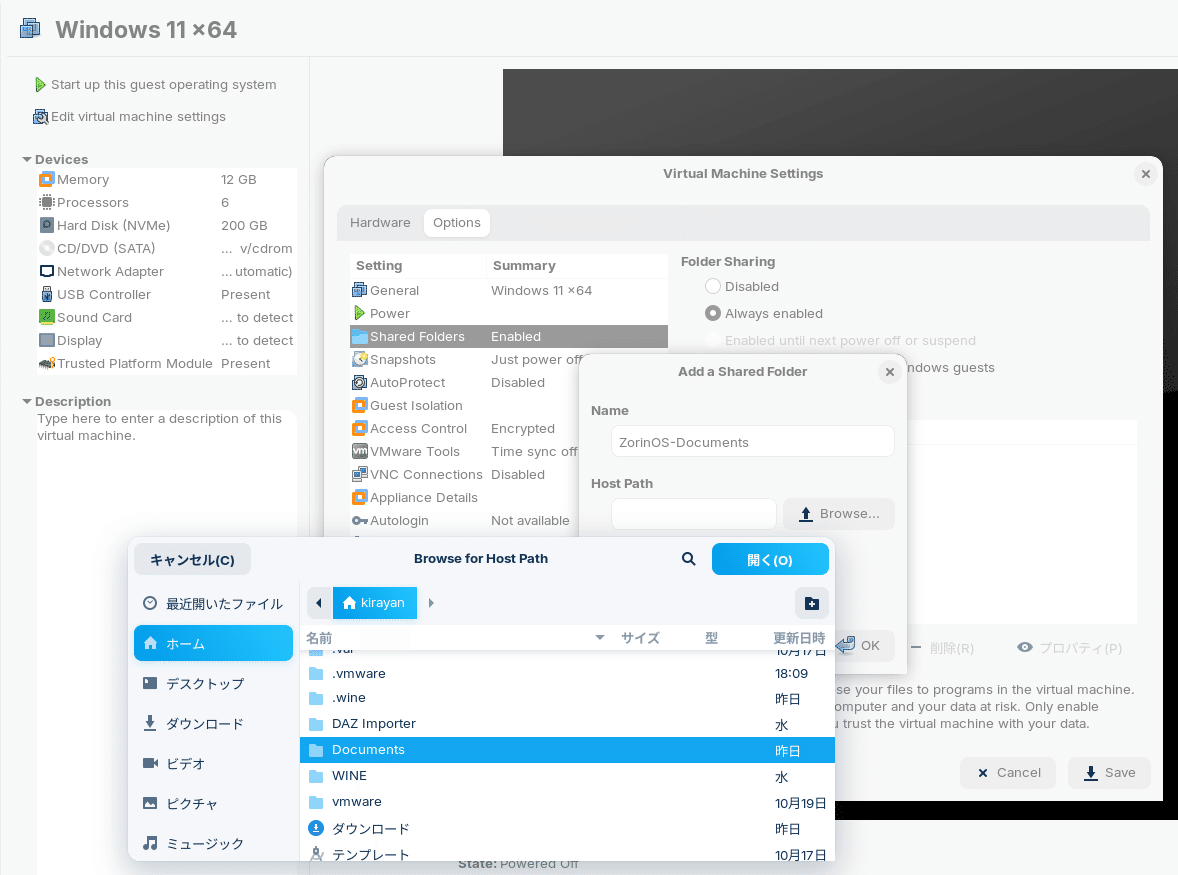Viewport: 1178px width, 875px height.
Task: Click the Hard Disk (NVMe) device icon
Action: (45, 225)
